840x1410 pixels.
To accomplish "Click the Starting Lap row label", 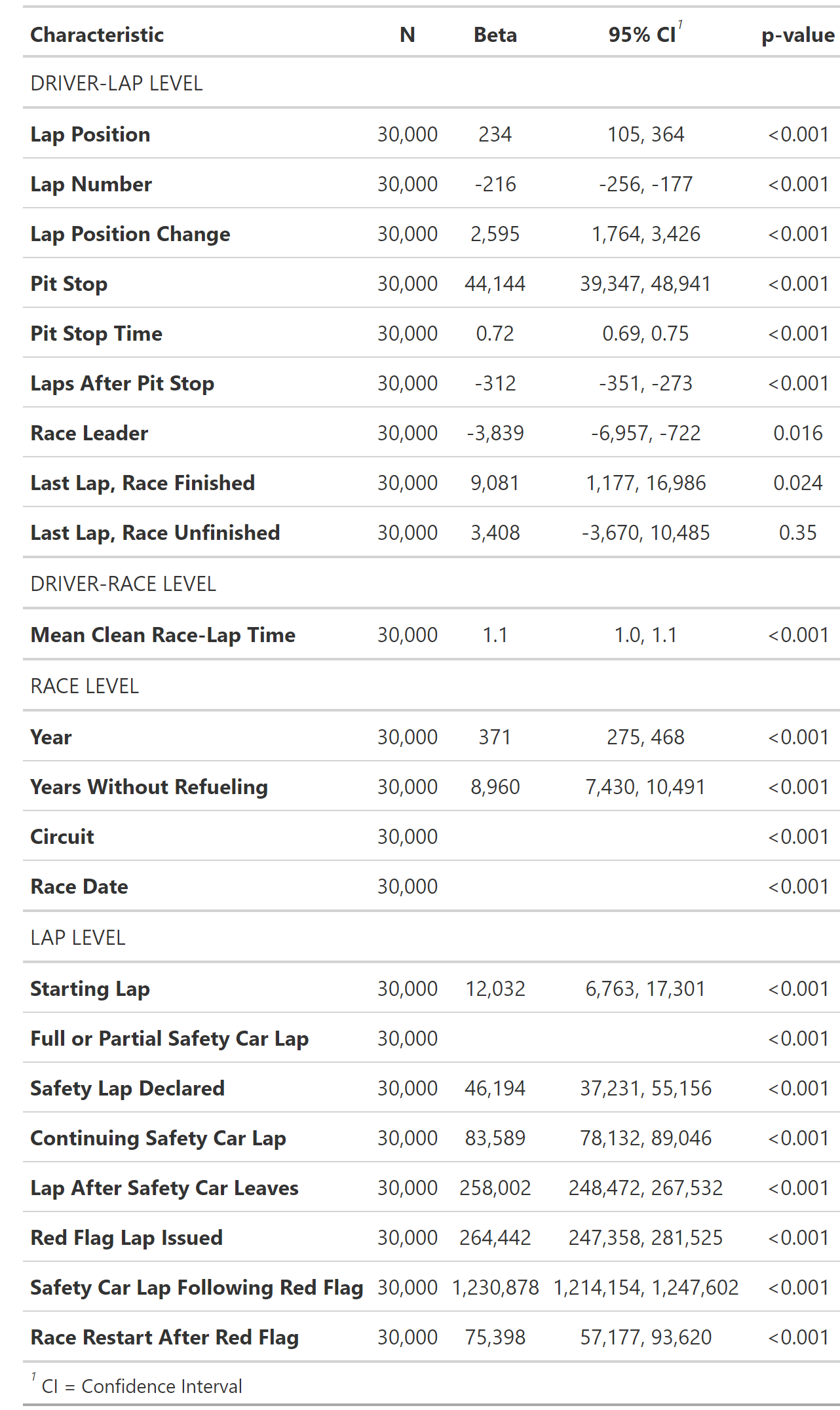I will pos(90,989).
